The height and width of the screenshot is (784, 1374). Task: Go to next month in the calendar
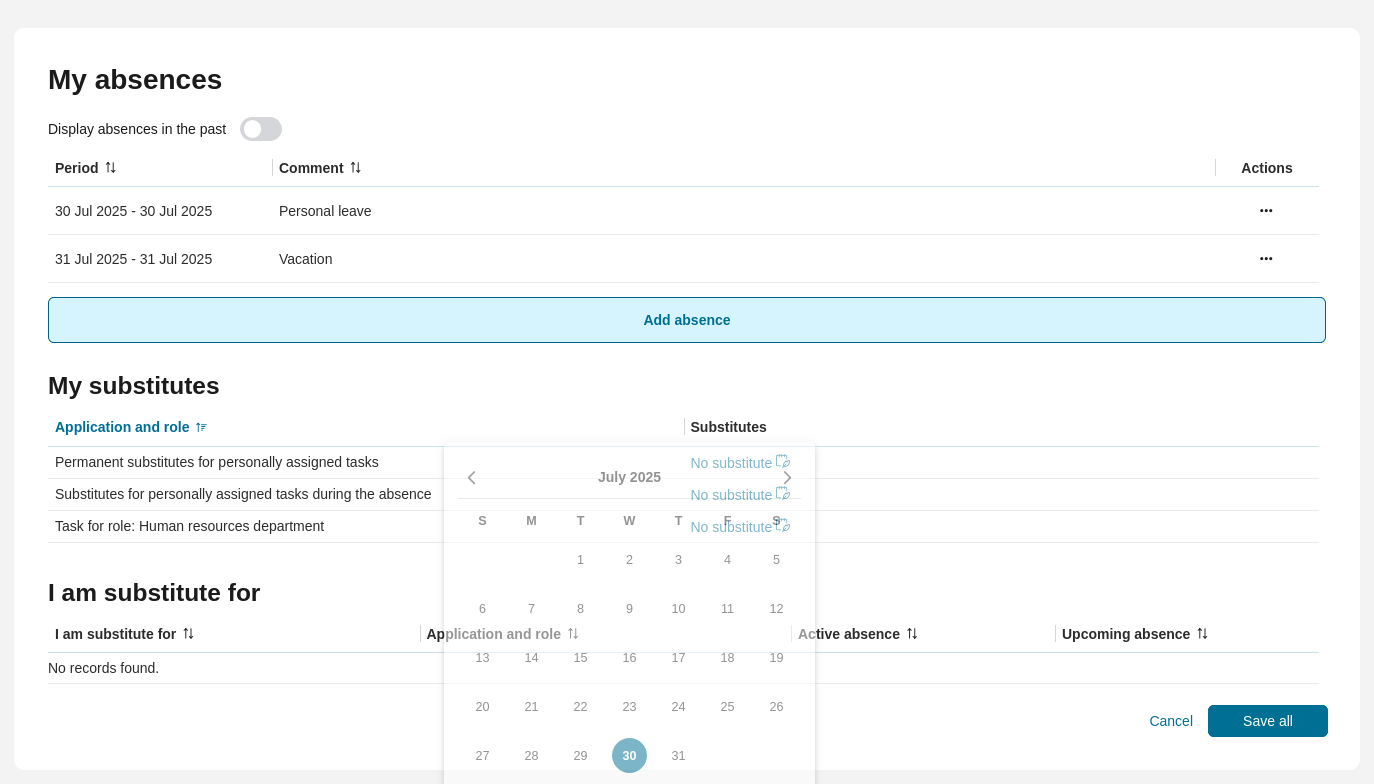[787, 477]
